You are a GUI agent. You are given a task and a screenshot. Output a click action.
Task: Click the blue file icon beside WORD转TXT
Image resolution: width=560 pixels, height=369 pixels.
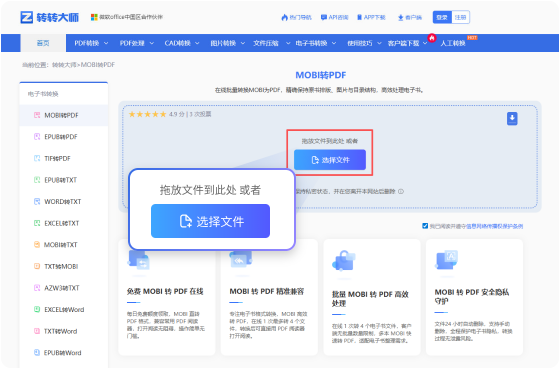(x=37, y=201)
